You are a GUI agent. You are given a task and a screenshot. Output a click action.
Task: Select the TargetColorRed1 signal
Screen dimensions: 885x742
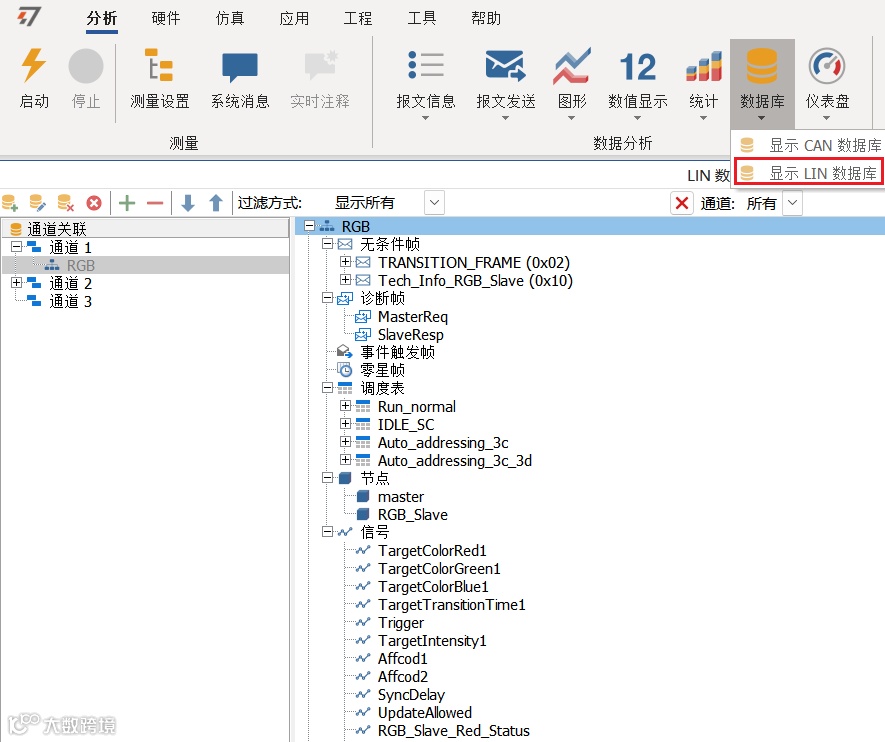pos(432,550)
